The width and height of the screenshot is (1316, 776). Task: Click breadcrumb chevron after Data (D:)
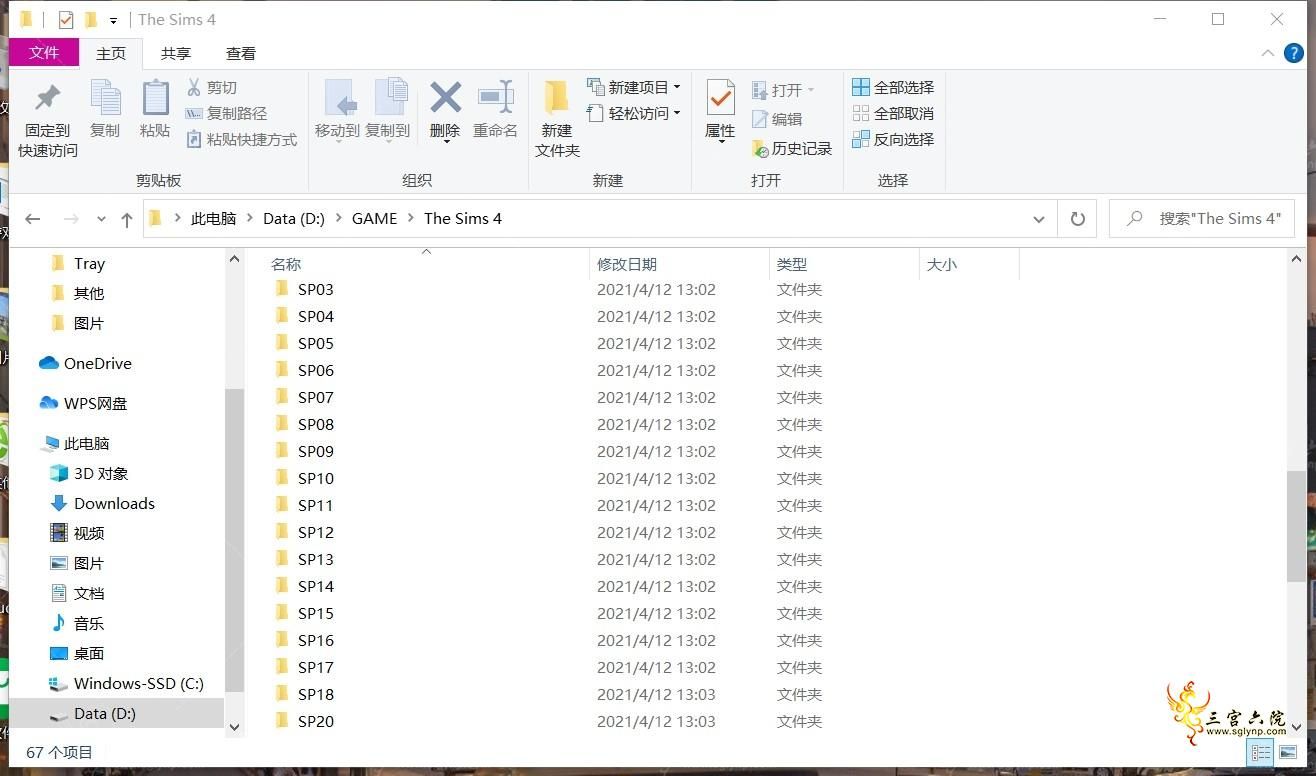338,218
